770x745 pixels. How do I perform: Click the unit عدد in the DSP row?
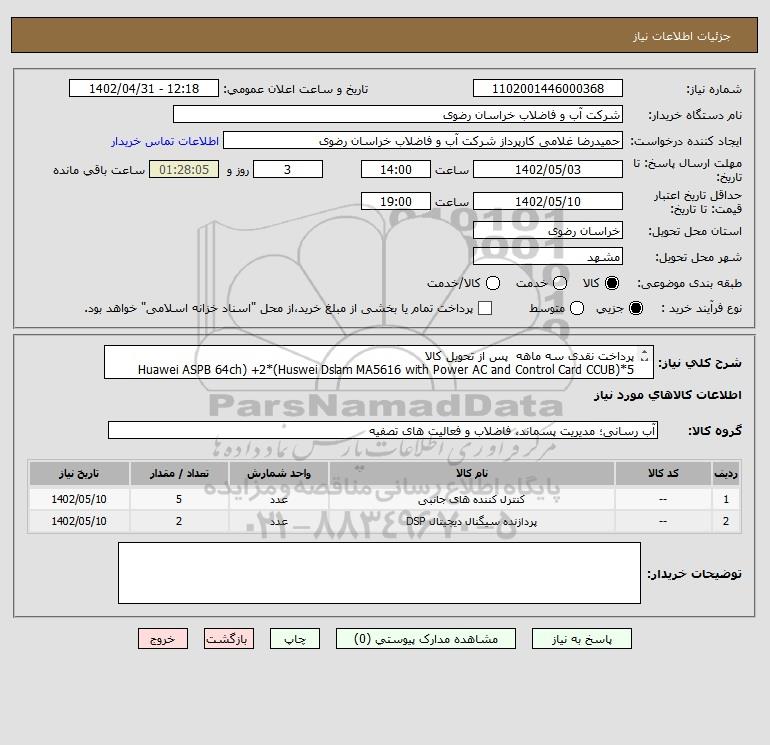pos(278,522)
